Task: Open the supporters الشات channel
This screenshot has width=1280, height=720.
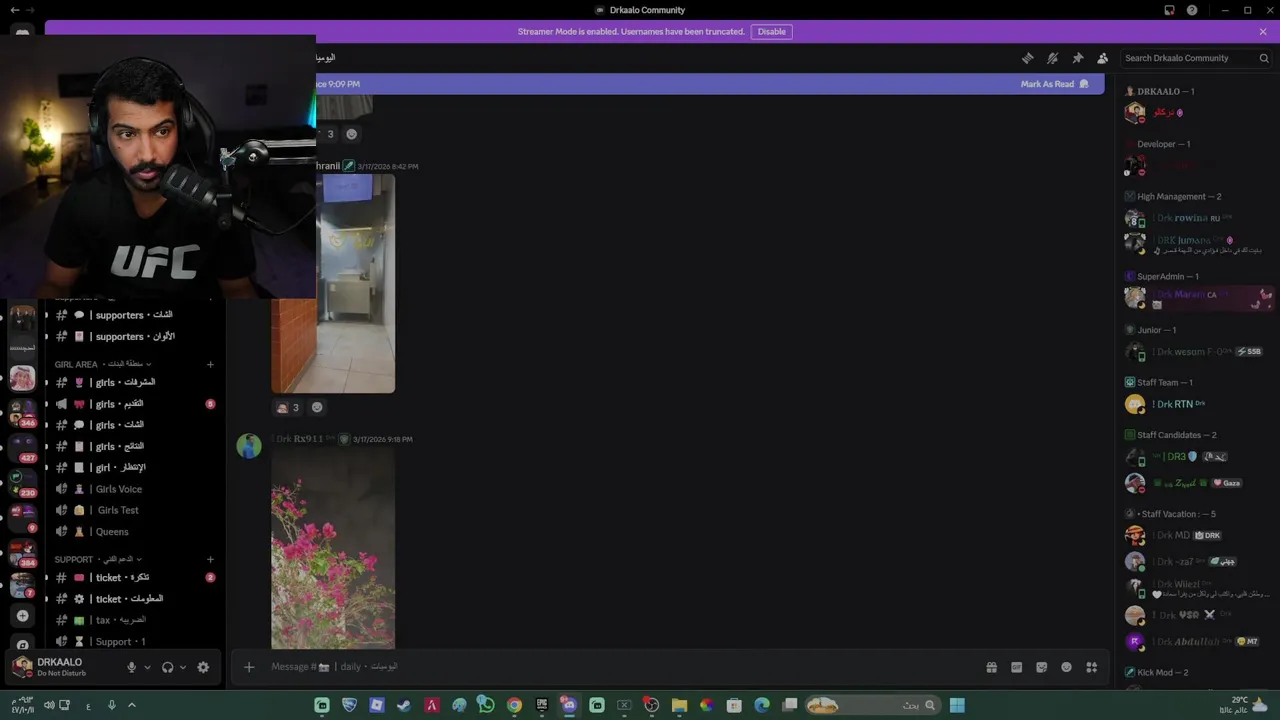Action: [133, 315]
